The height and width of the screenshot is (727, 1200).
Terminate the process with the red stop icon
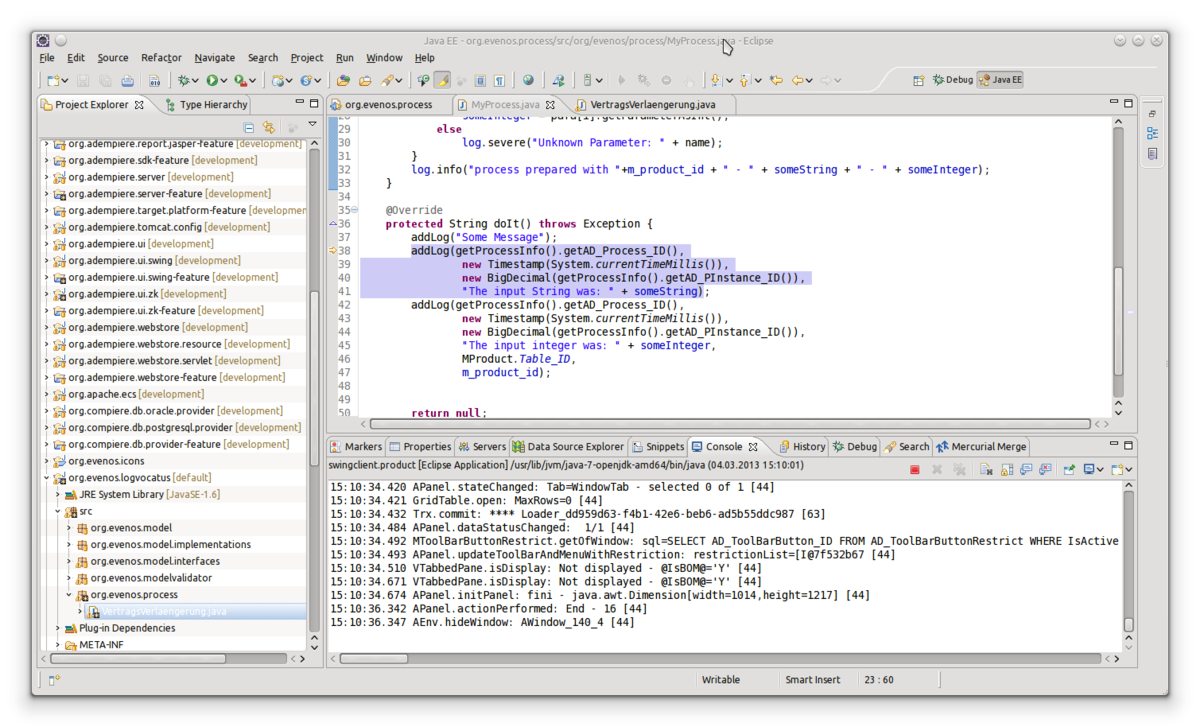[x=915, y=469]
